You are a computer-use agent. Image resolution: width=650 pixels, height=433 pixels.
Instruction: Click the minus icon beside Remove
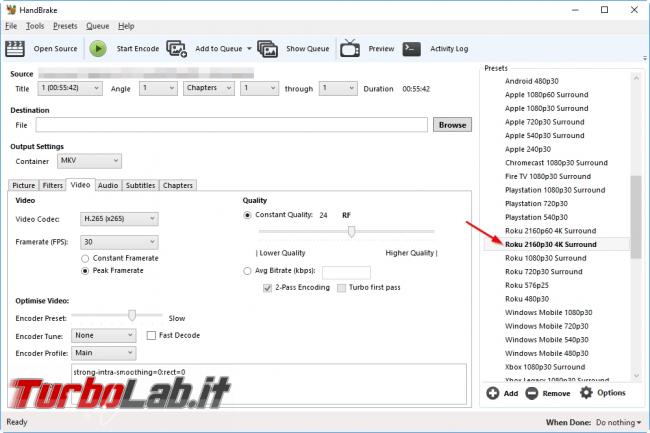pos(531,393)
